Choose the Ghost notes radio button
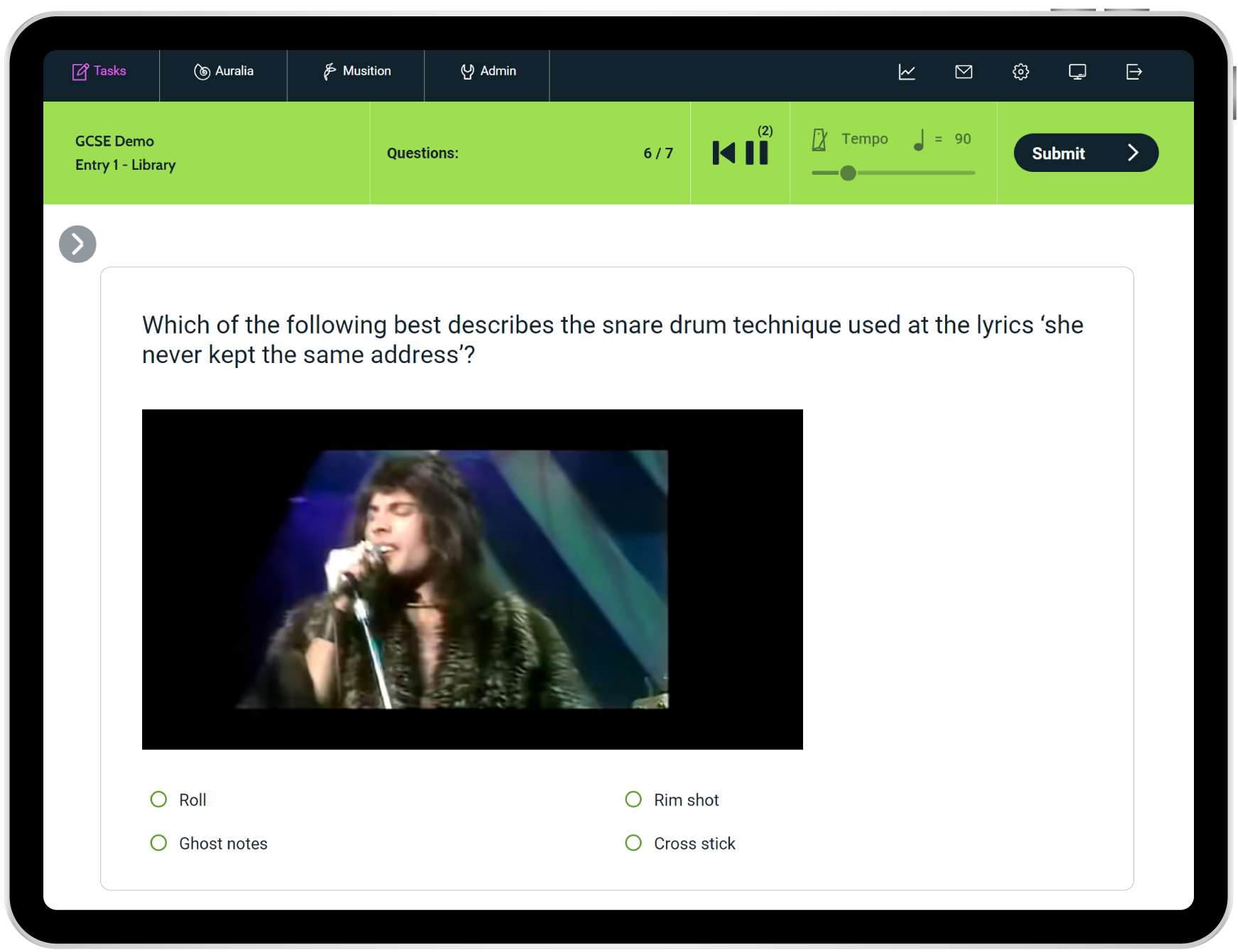1238x952 pixels. pyautogui.click(x=158, y=843)
